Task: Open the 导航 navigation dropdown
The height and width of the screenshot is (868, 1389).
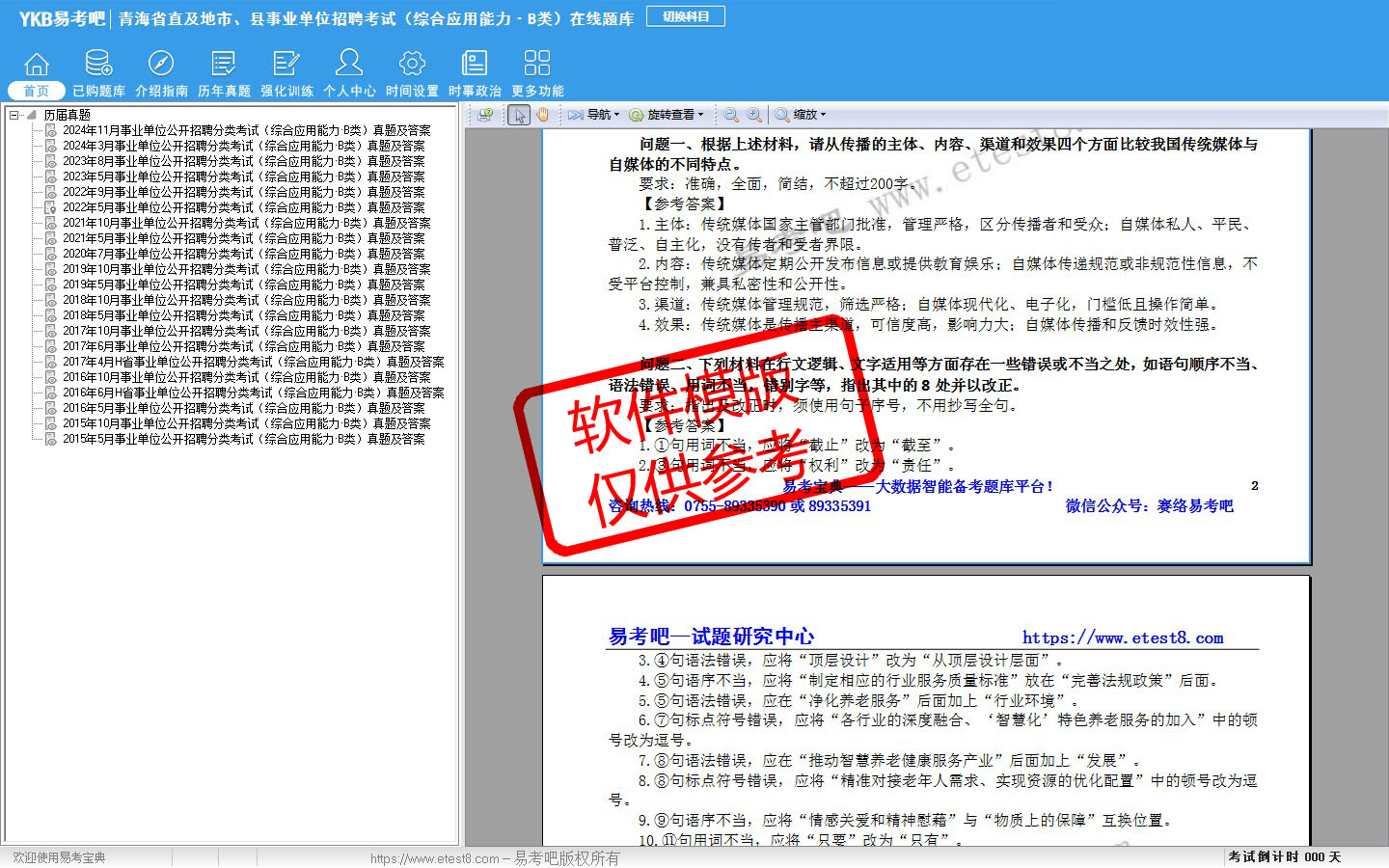Action: [x=594, y=115]
